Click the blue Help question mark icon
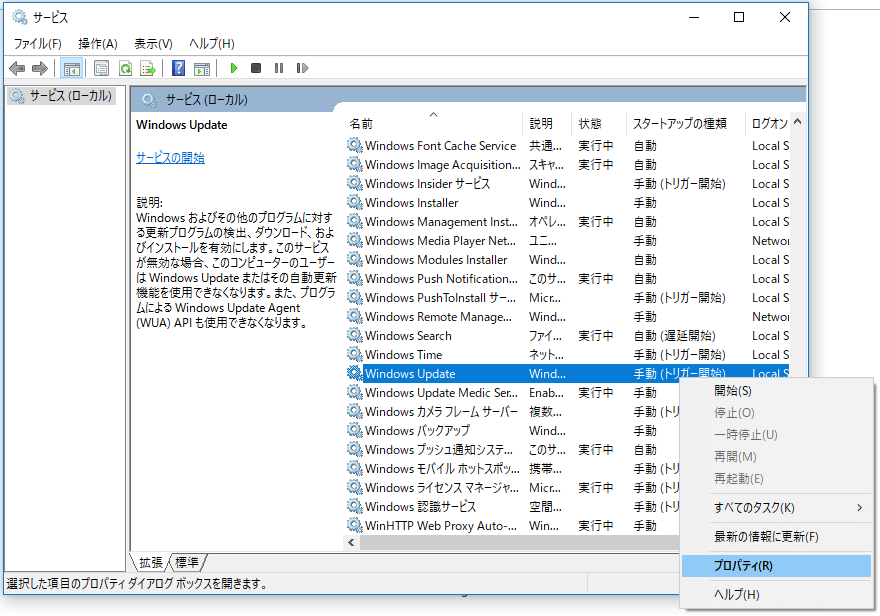880x616 pixels. click(178, 68)
